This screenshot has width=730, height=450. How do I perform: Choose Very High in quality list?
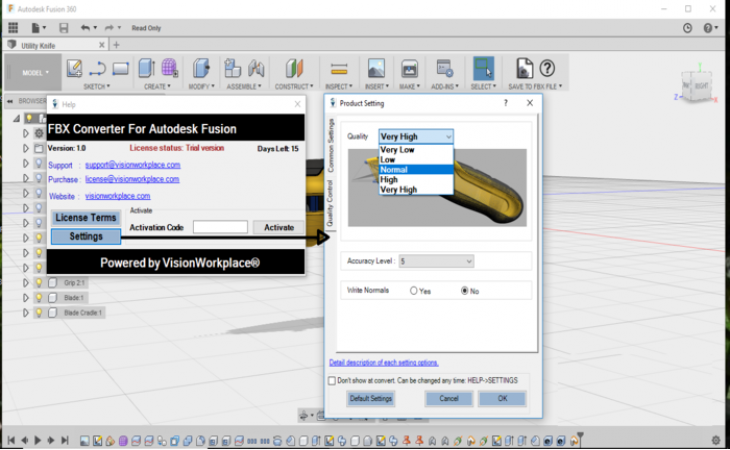[x=416, y=189]
